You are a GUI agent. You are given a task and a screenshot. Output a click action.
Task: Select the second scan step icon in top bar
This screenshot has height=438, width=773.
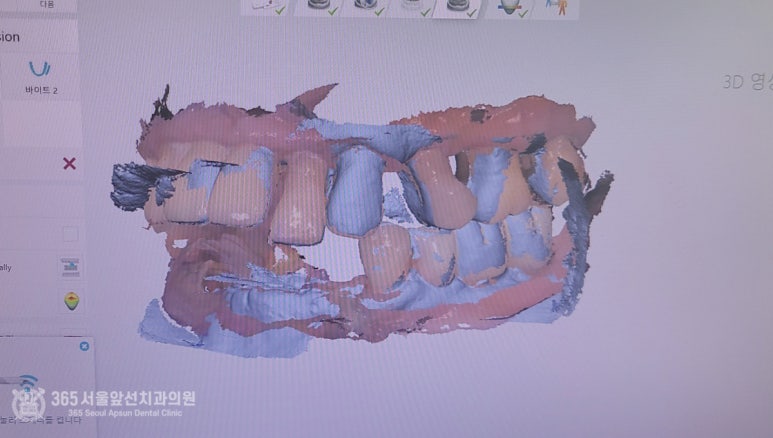[320, 6]
